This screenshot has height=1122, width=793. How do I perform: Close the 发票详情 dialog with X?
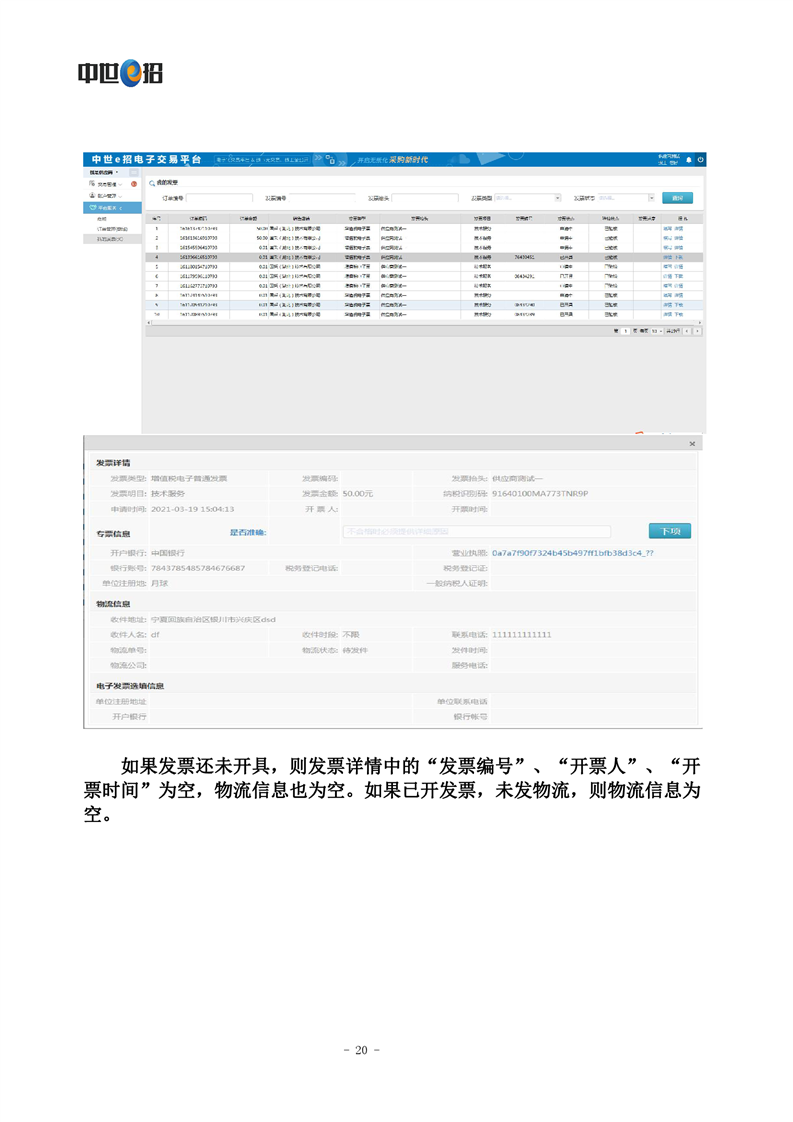[693, 443]
